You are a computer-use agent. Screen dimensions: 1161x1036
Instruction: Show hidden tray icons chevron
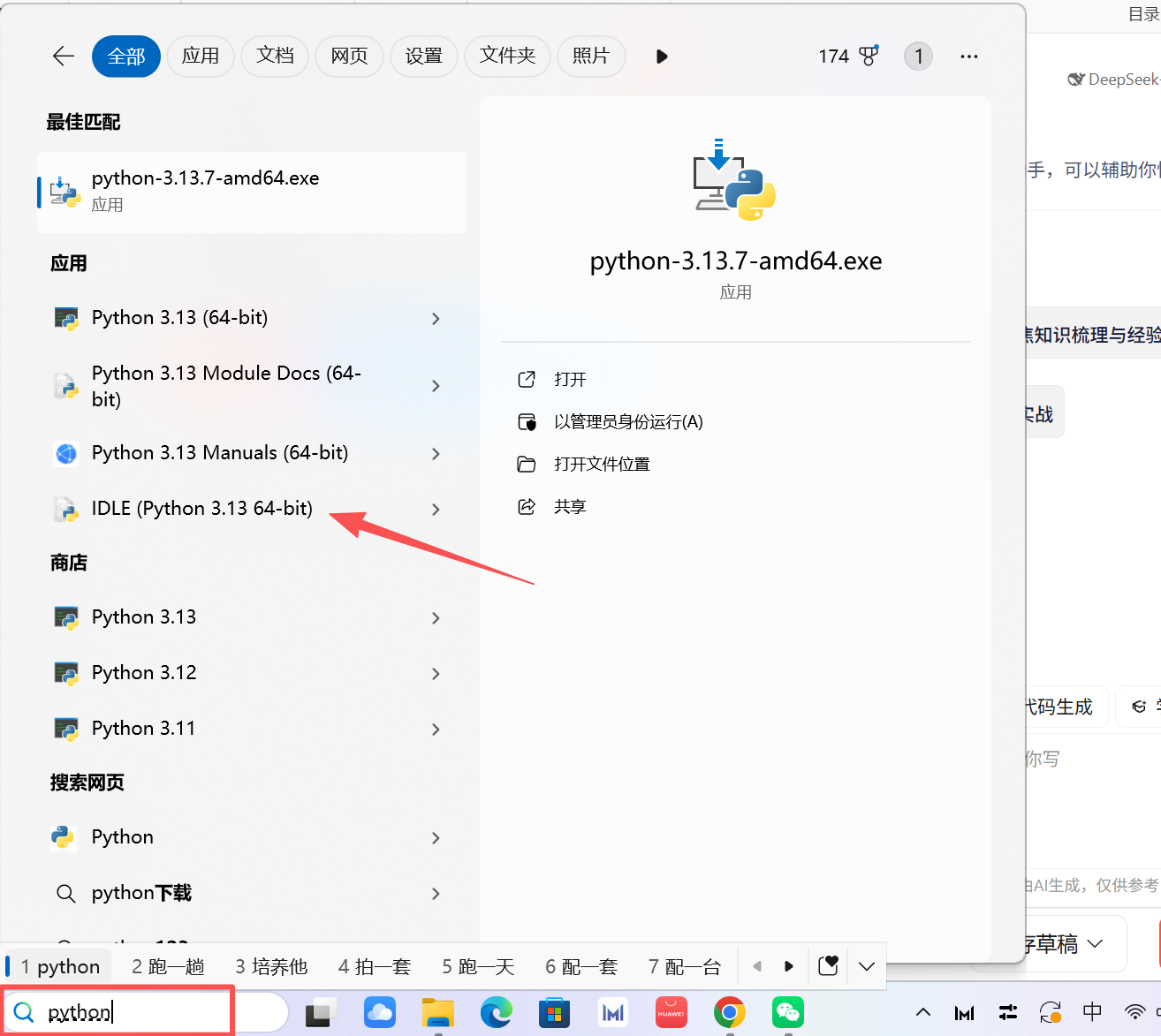922,1012
